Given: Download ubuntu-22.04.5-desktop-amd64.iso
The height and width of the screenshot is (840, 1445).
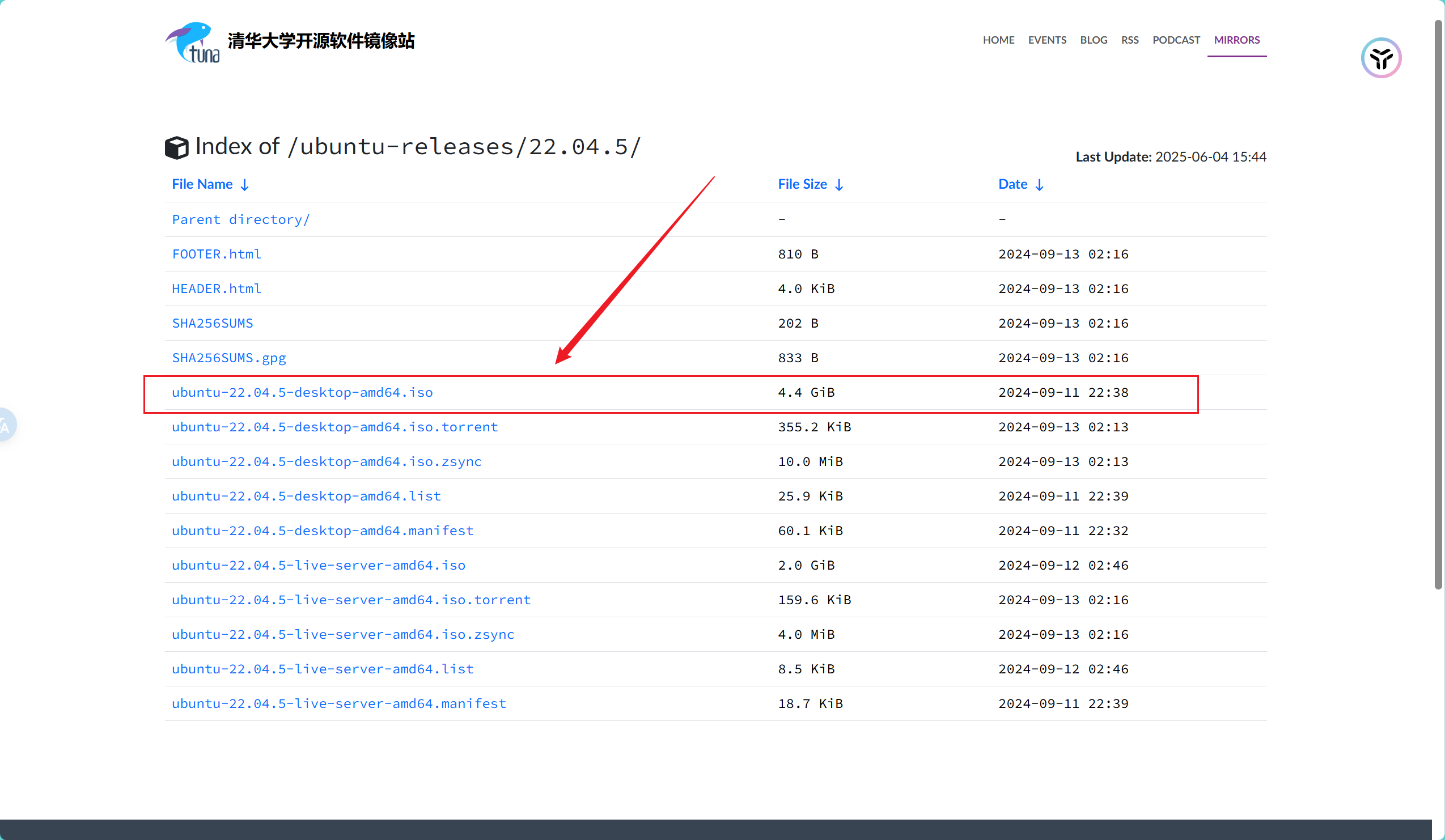Looking at the screenshot, I should (x=302, y=392).
